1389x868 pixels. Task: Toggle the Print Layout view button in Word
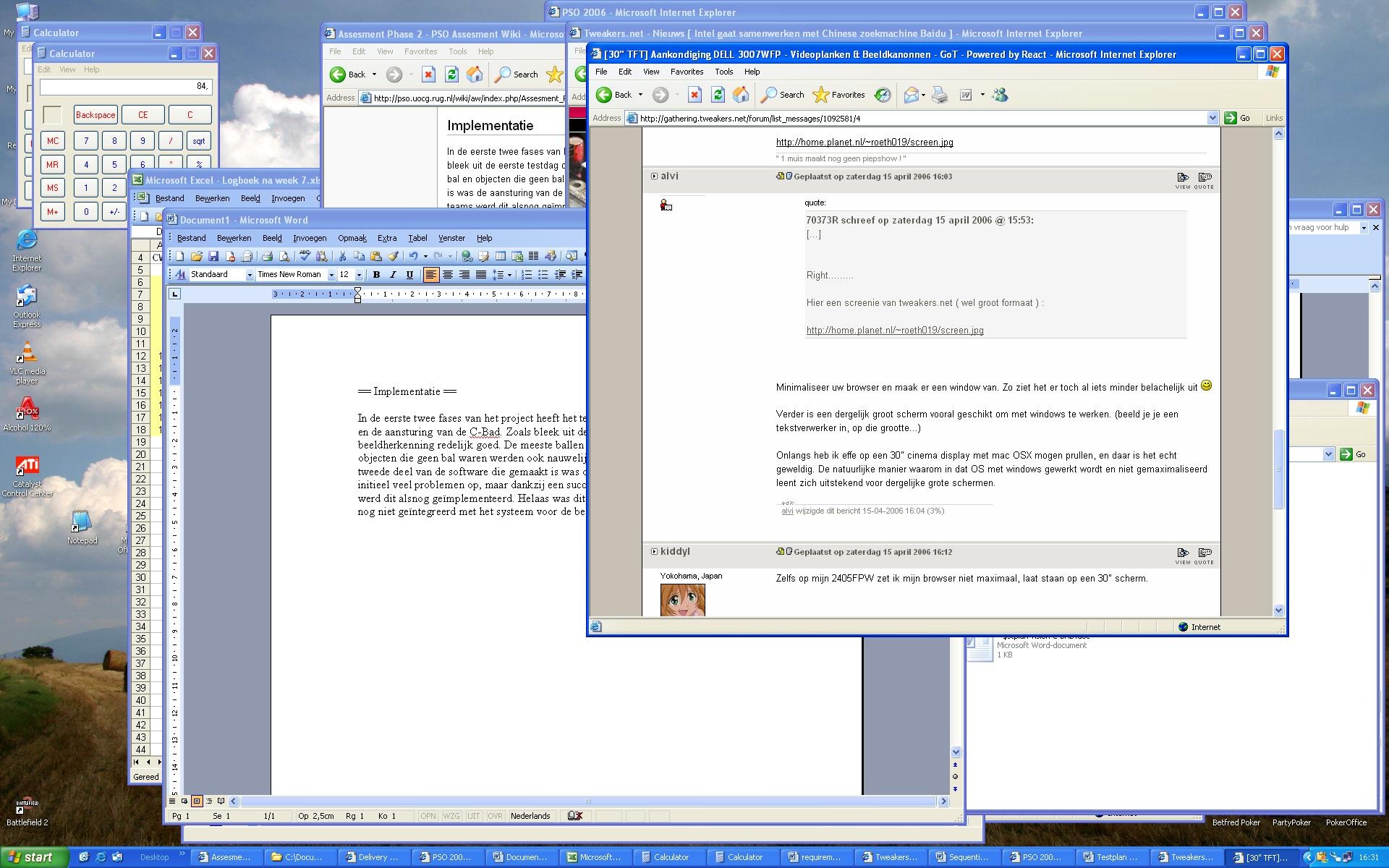coord(197,801)
